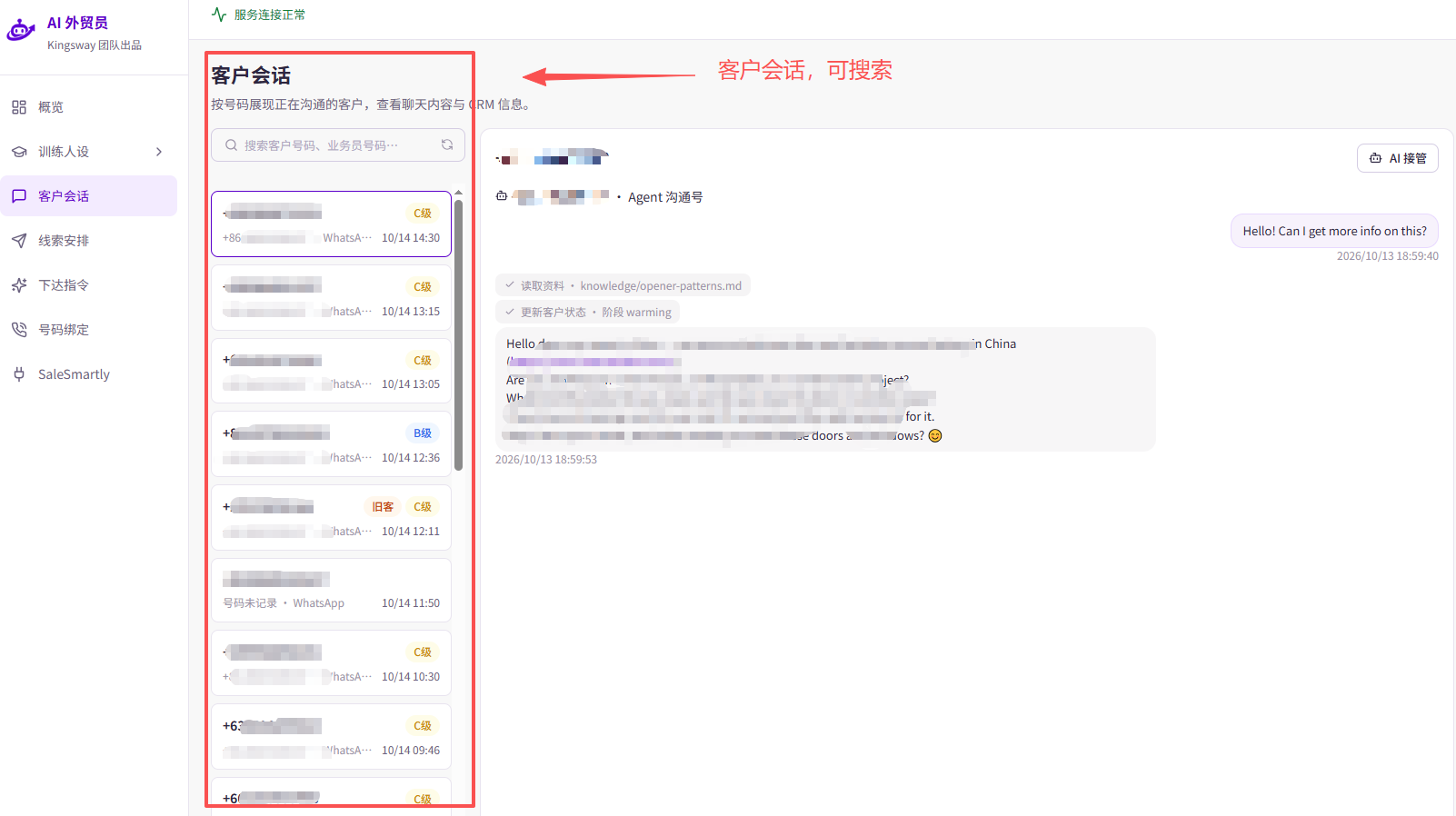The width and height of the screenshot is (1456, 816).
Task: Click the 客户会话 chat bubble icon
Action: pyautogui.click(x=19, y=196)
